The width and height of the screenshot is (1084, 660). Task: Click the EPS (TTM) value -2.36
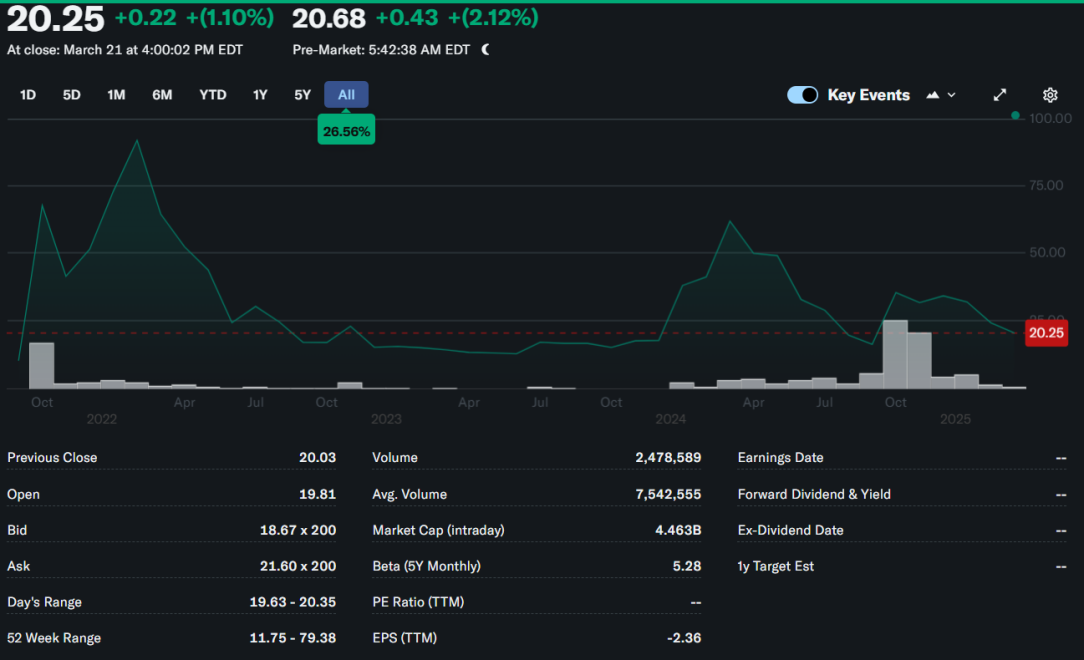(684, 638)
